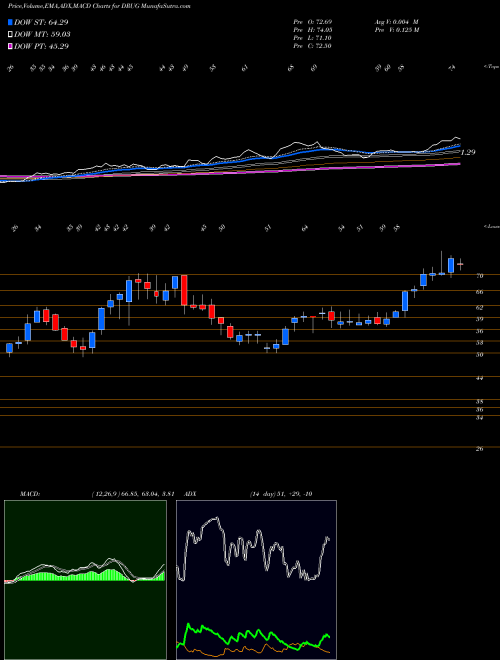The height and width of the screenshot is (660, 500).
Task: Click the Pre O: 72.69 value
Action: (x=313, y=22)
